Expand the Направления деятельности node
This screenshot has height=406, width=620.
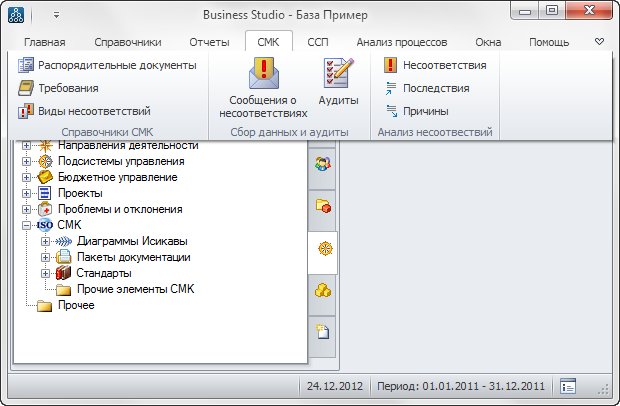click(x=26, y=145)
